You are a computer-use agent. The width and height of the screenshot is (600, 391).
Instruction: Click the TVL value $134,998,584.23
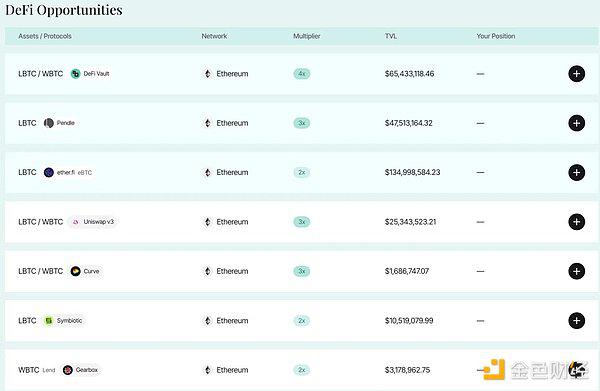tap(412, 173)
